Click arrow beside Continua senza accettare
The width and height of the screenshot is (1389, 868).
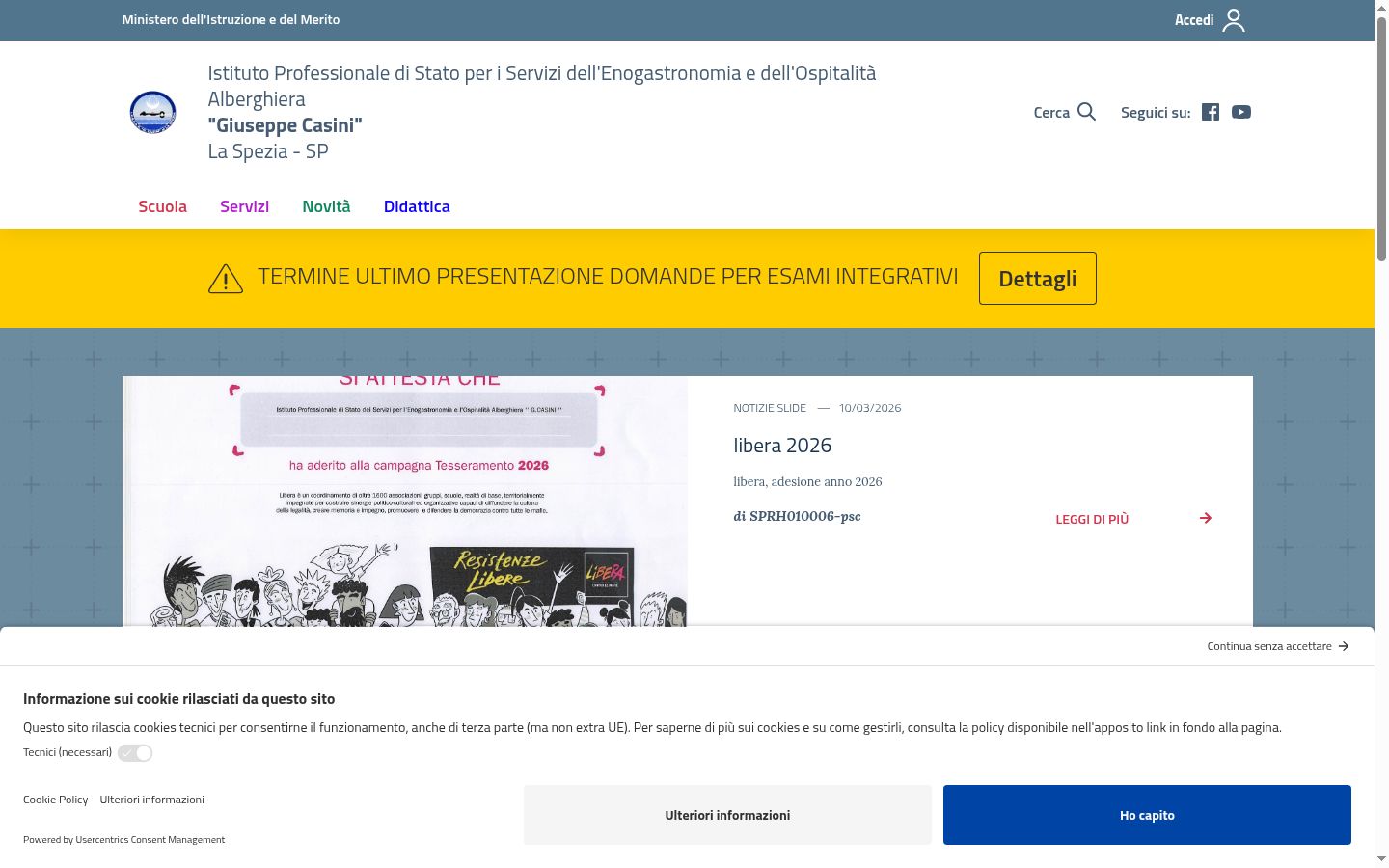tap(1344, 646)
